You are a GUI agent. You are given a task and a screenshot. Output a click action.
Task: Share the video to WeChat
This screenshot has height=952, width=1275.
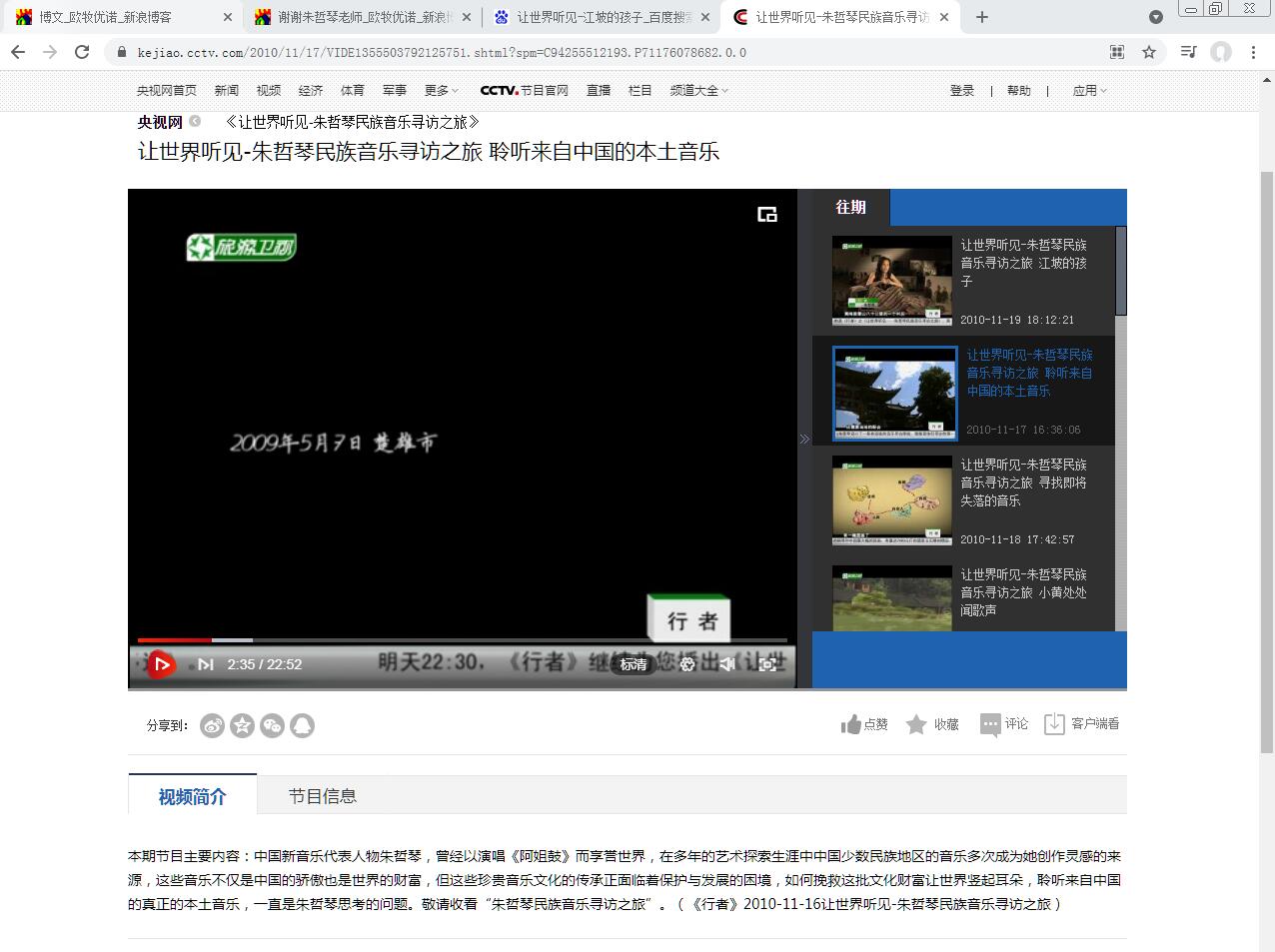point(272,726)
